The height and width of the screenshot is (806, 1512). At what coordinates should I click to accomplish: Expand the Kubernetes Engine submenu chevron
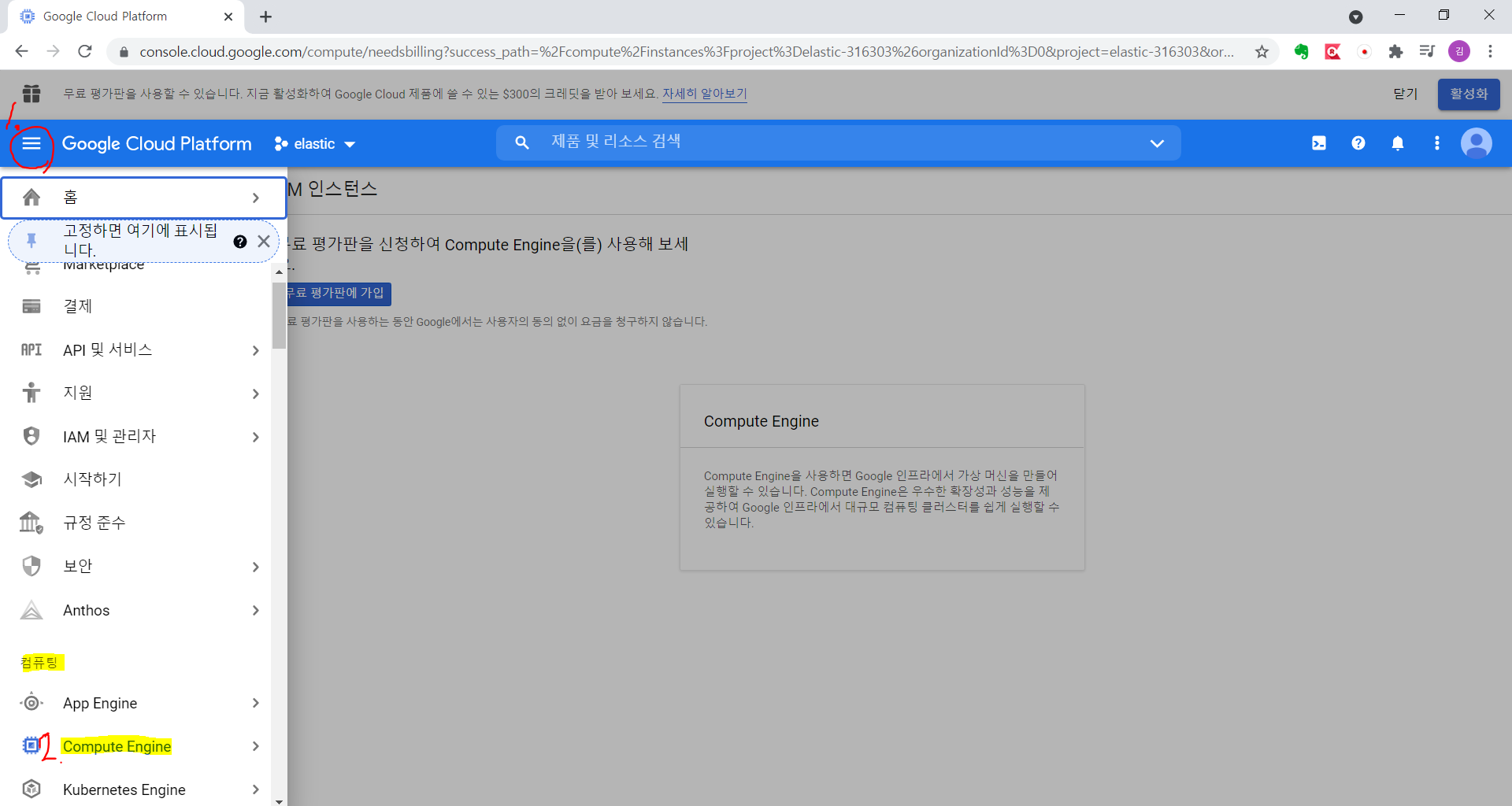point(256,789)
